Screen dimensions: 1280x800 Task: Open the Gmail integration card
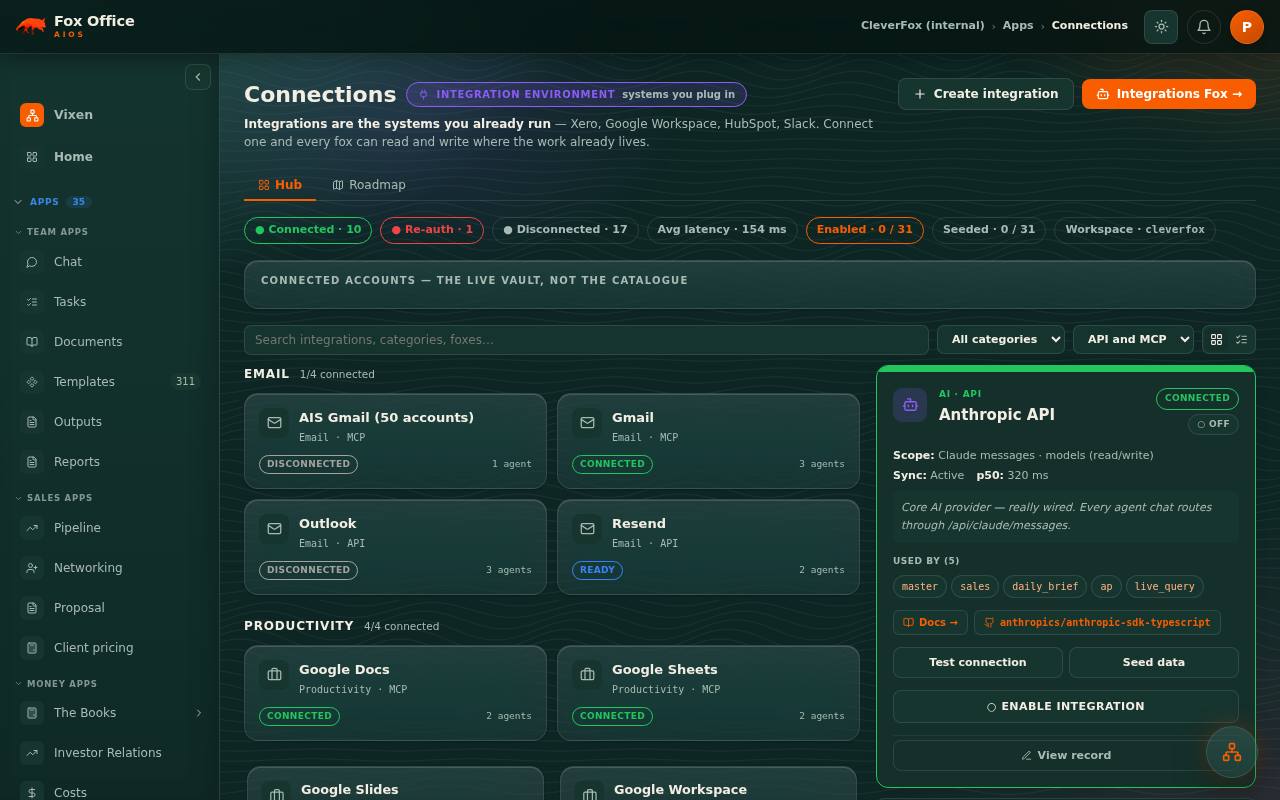pyautogui.click(x=708, y=441)
